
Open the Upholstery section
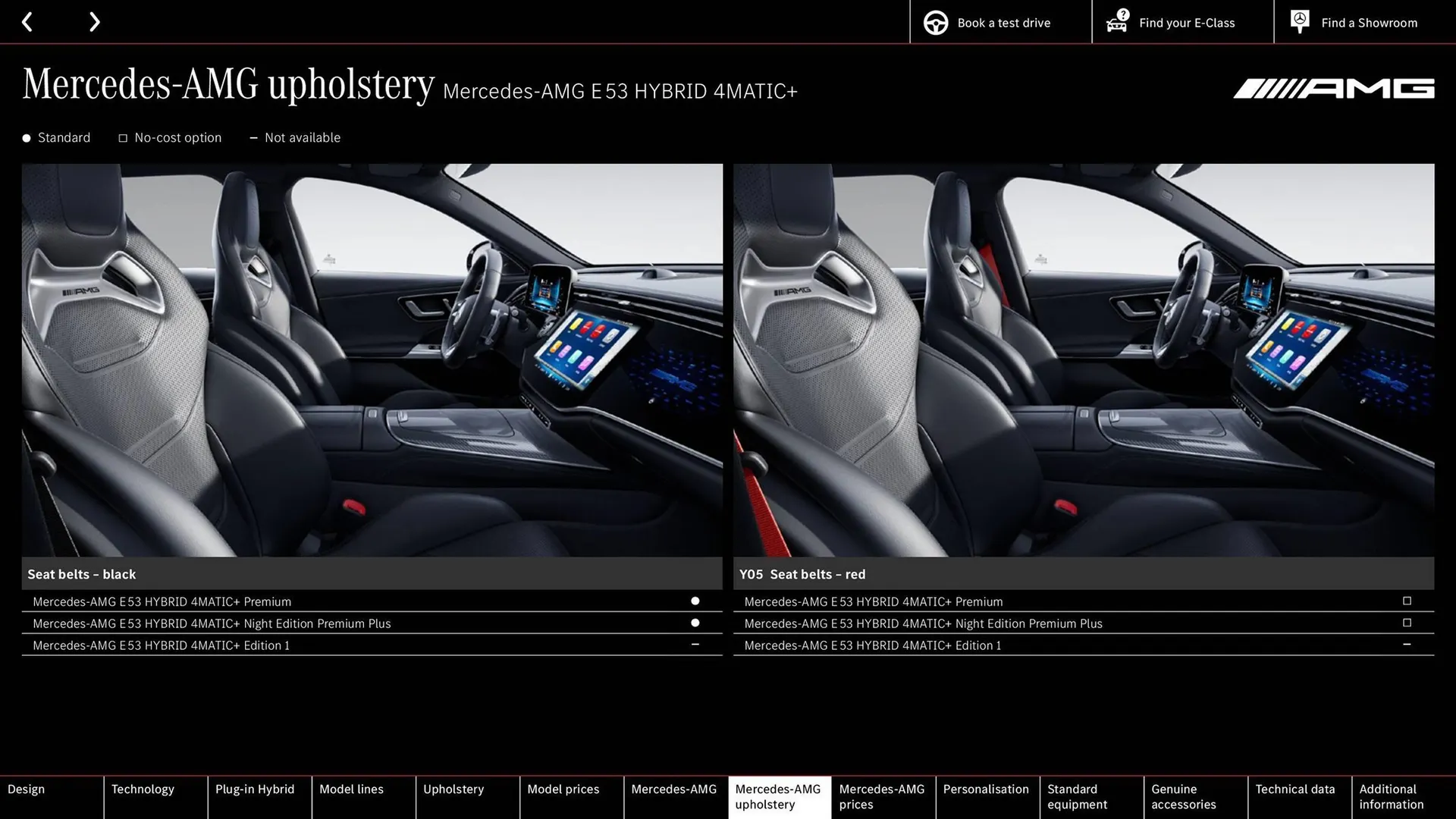pos(453,789)
